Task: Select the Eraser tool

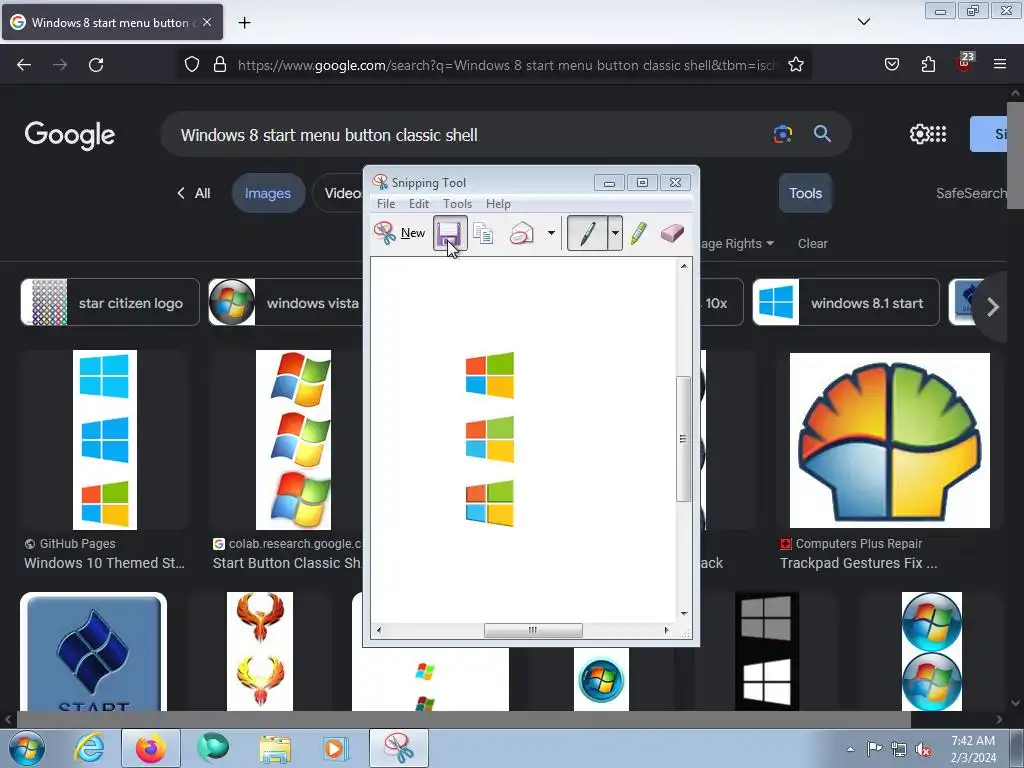Action: 672,233
